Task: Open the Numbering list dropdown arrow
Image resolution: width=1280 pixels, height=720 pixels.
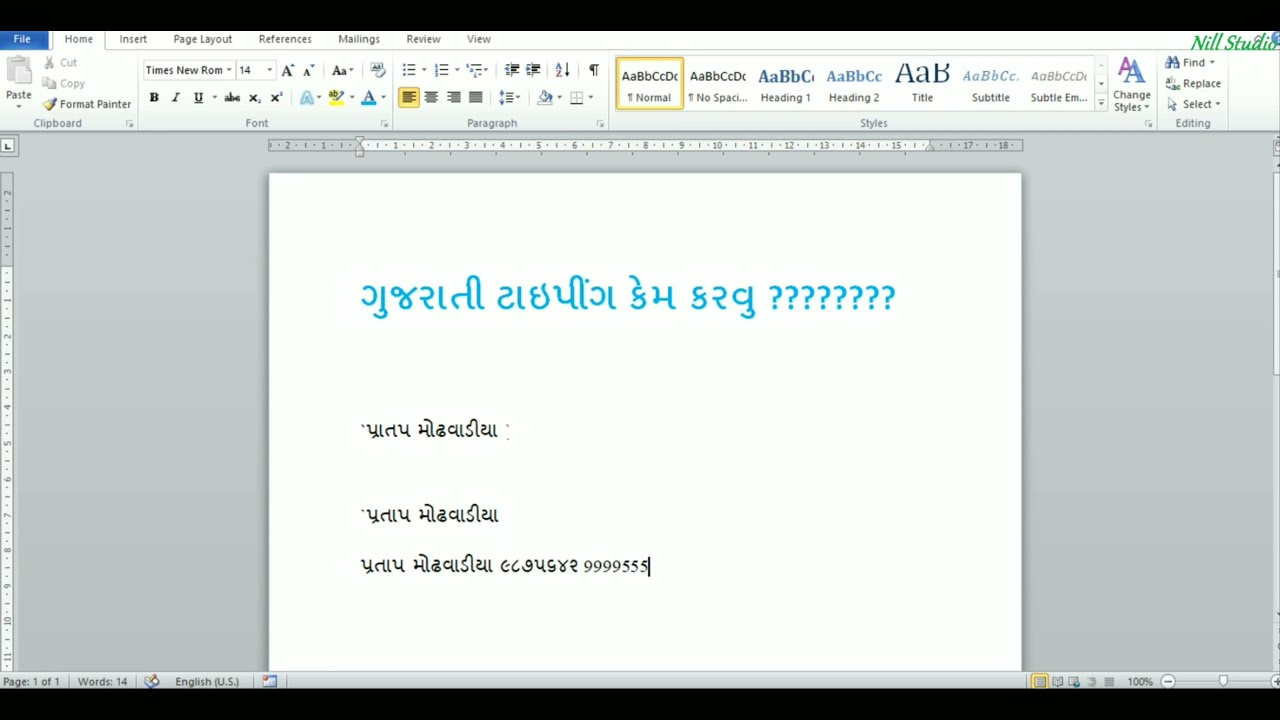Action: 457,70
